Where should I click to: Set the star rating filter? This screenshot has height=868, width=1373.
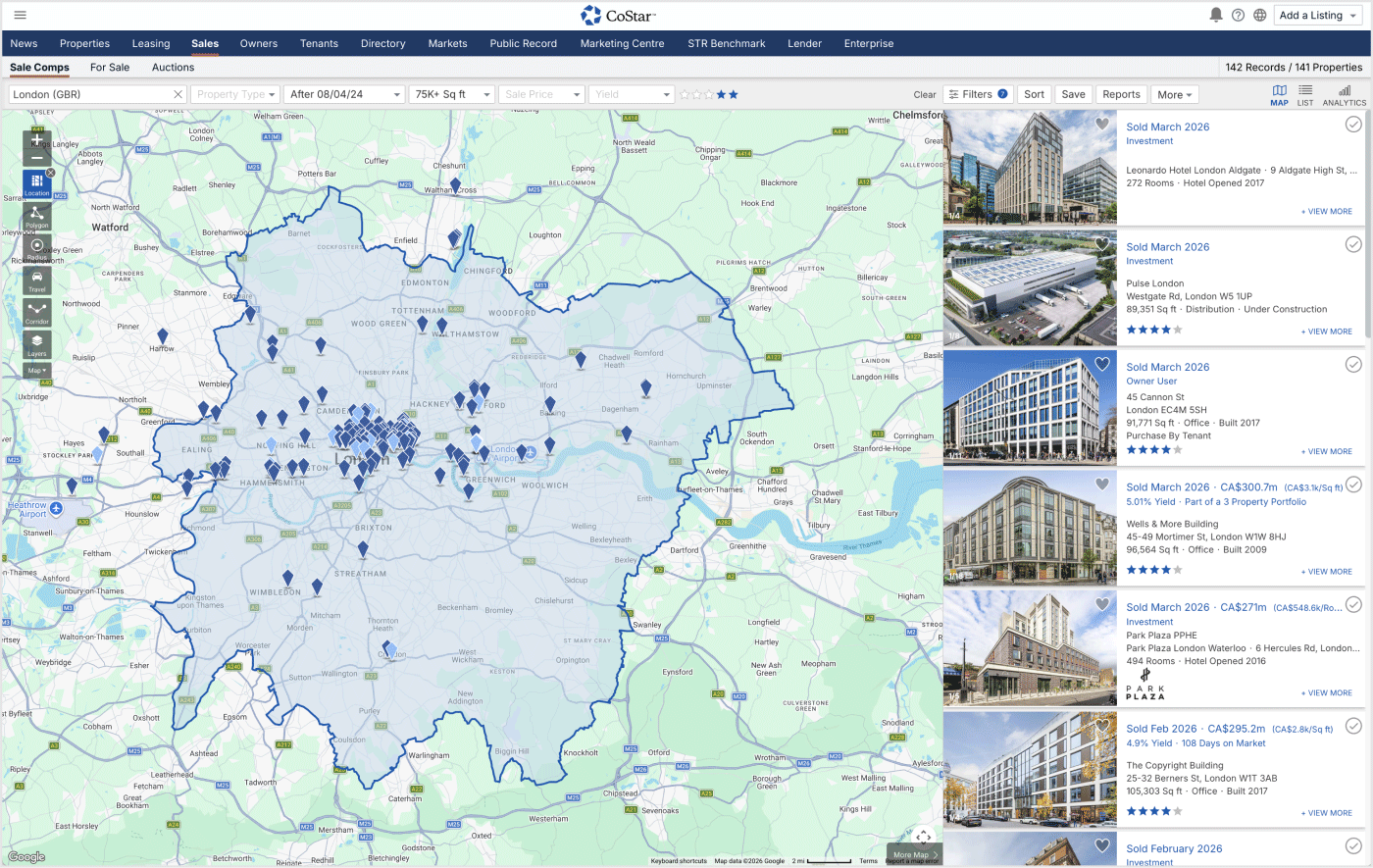coord(708,94)
